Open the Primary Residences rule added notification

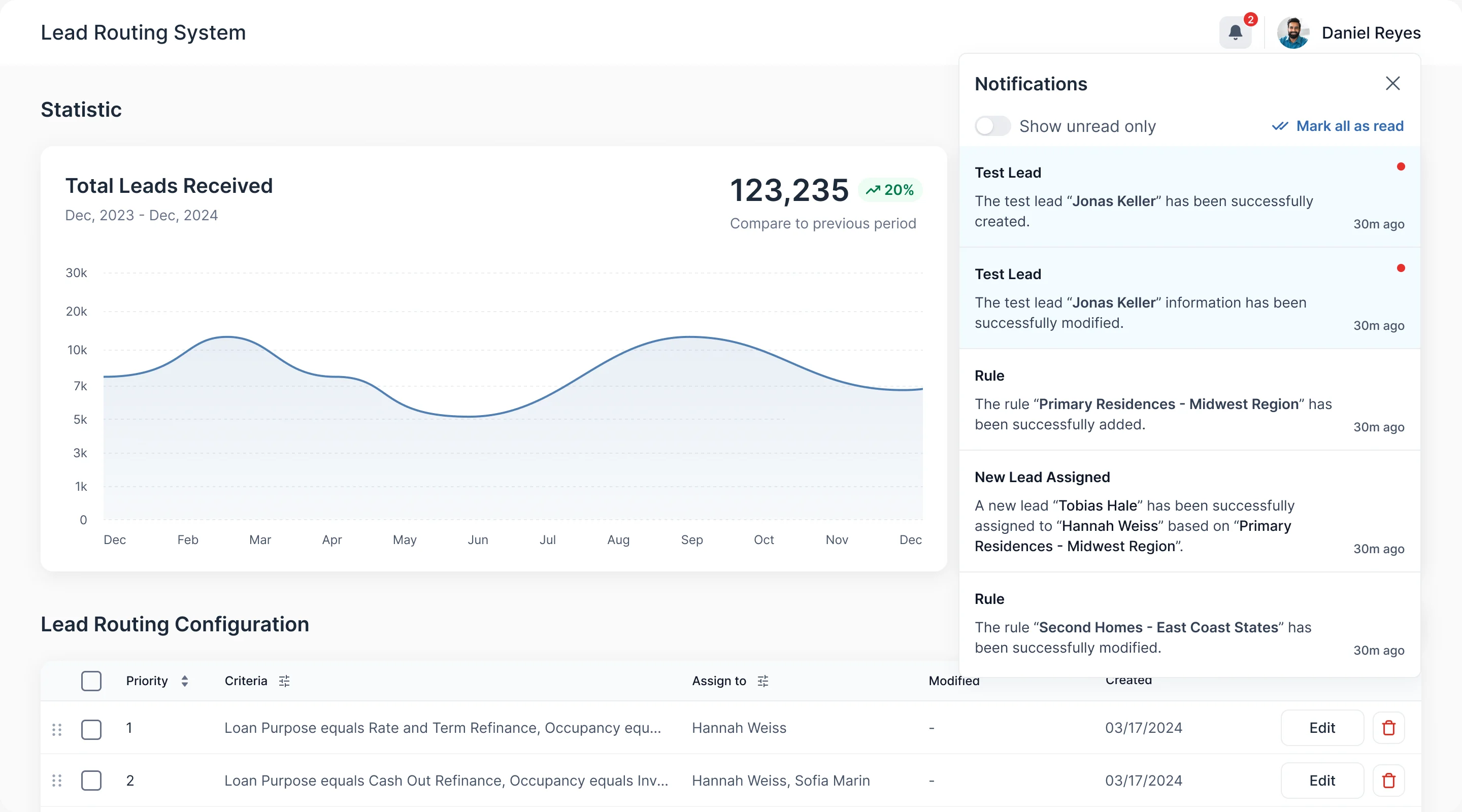pos(1189,400)
